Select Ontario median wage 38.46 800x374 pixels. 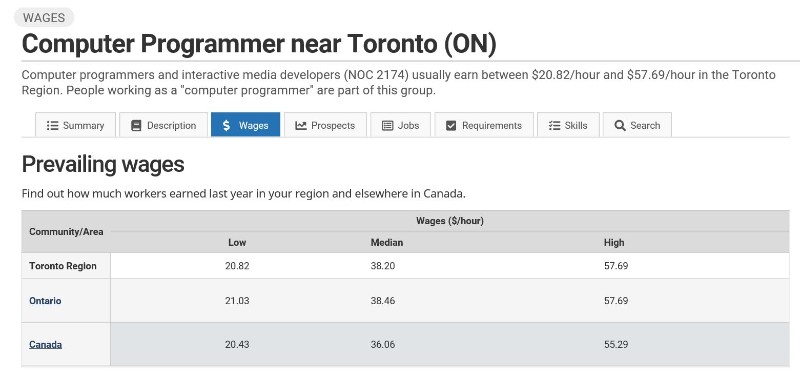point(383,301)
